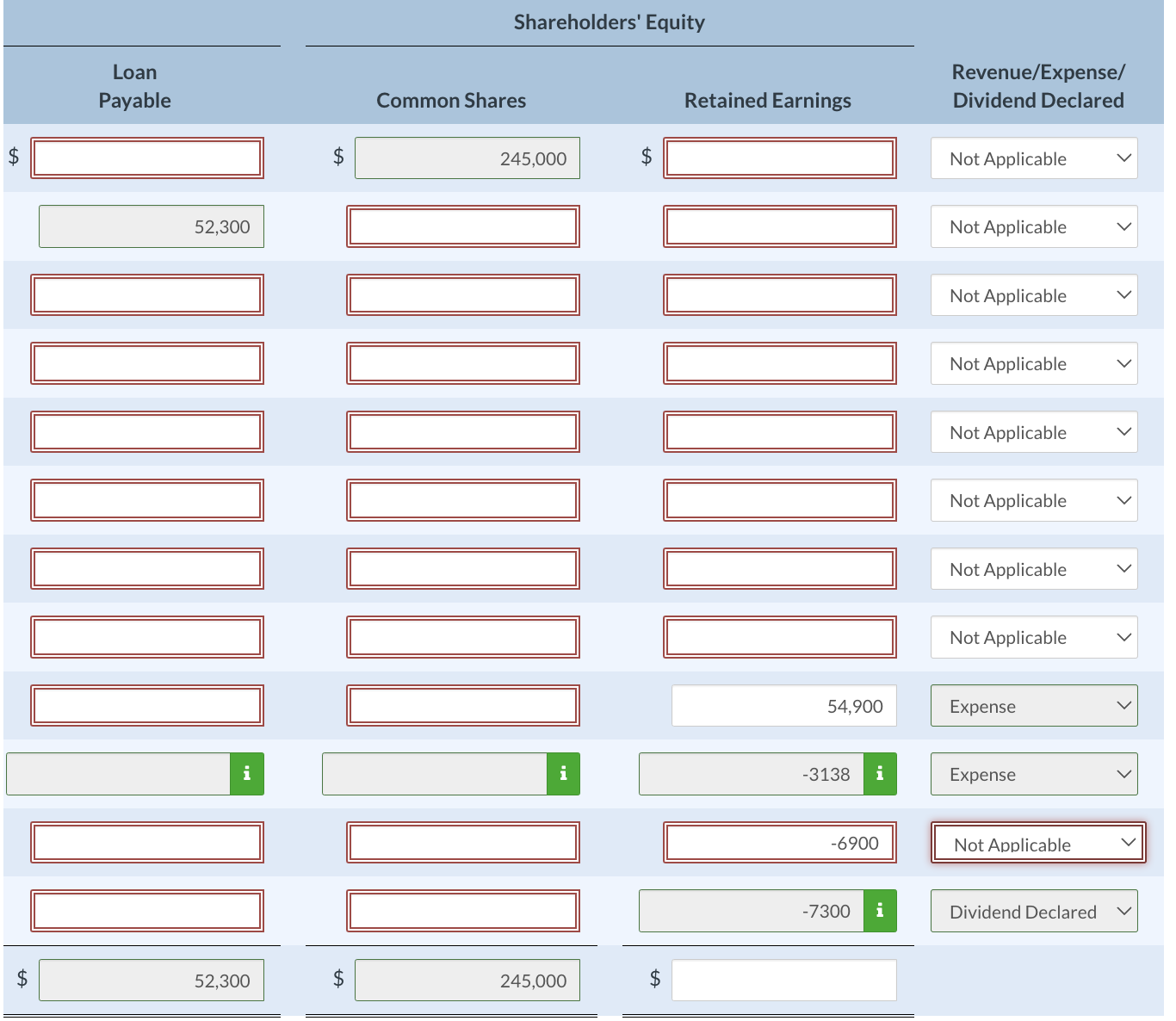
Task: Click the Revenue/Expense/Dividend Declared column header
Action: tap(1038, 86)
